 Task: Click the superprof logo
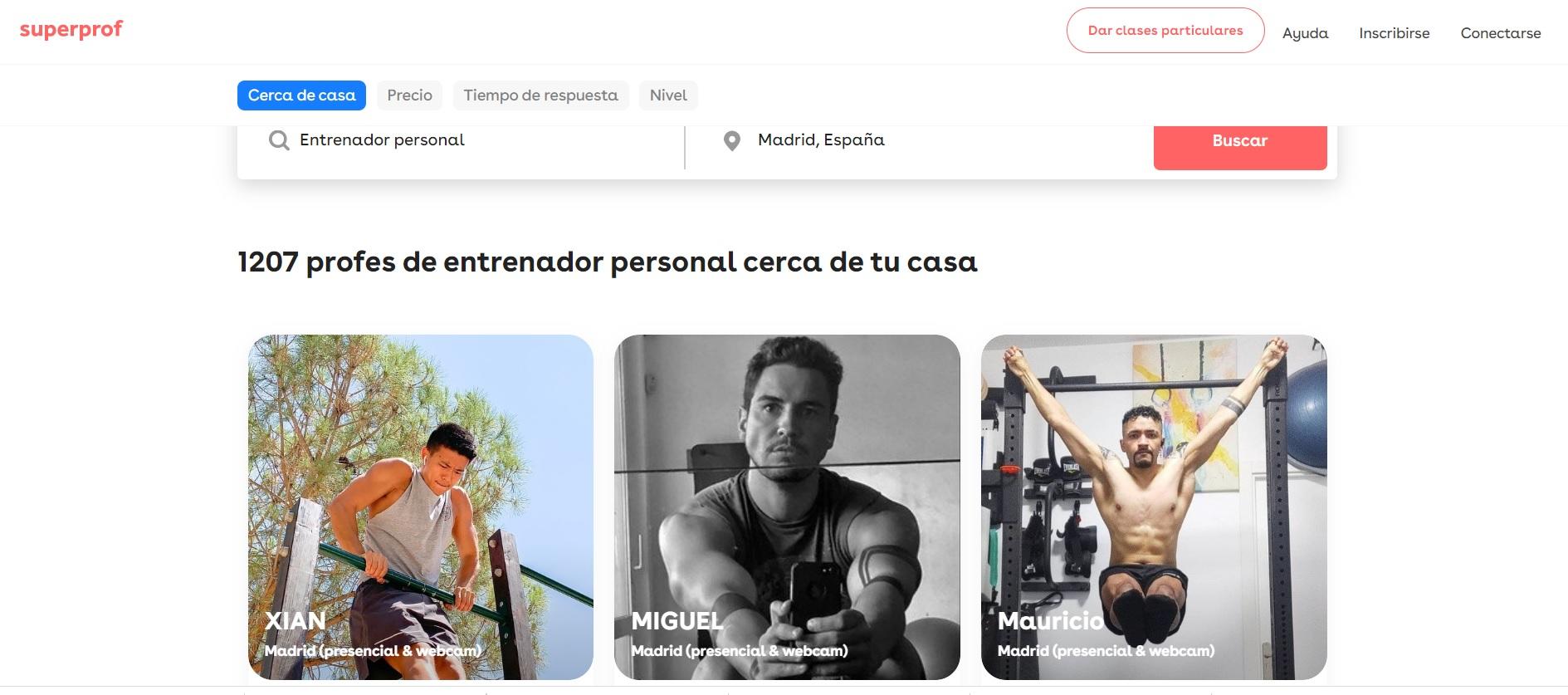[x=71, y=30]
